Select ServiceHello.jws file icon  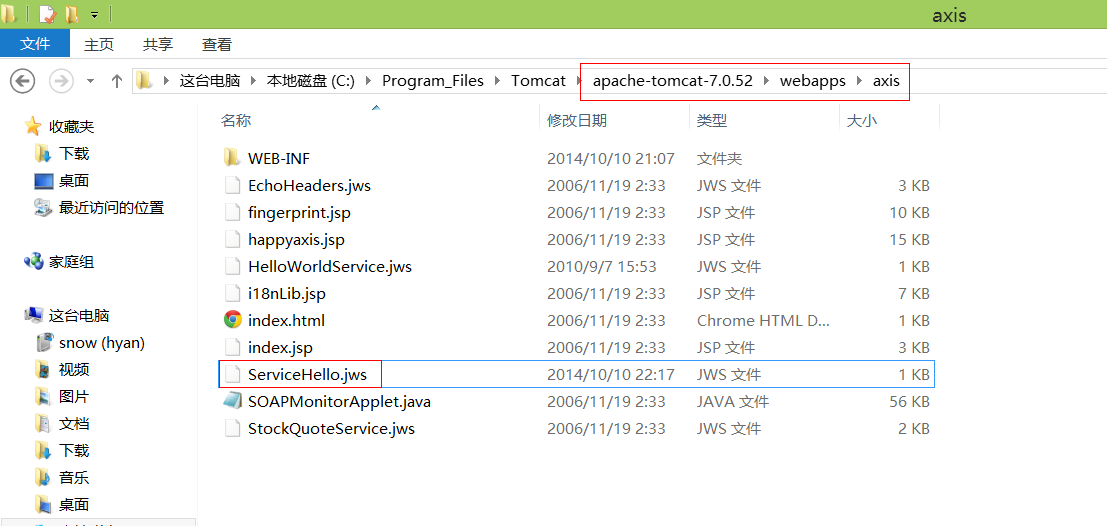[232, 374]
